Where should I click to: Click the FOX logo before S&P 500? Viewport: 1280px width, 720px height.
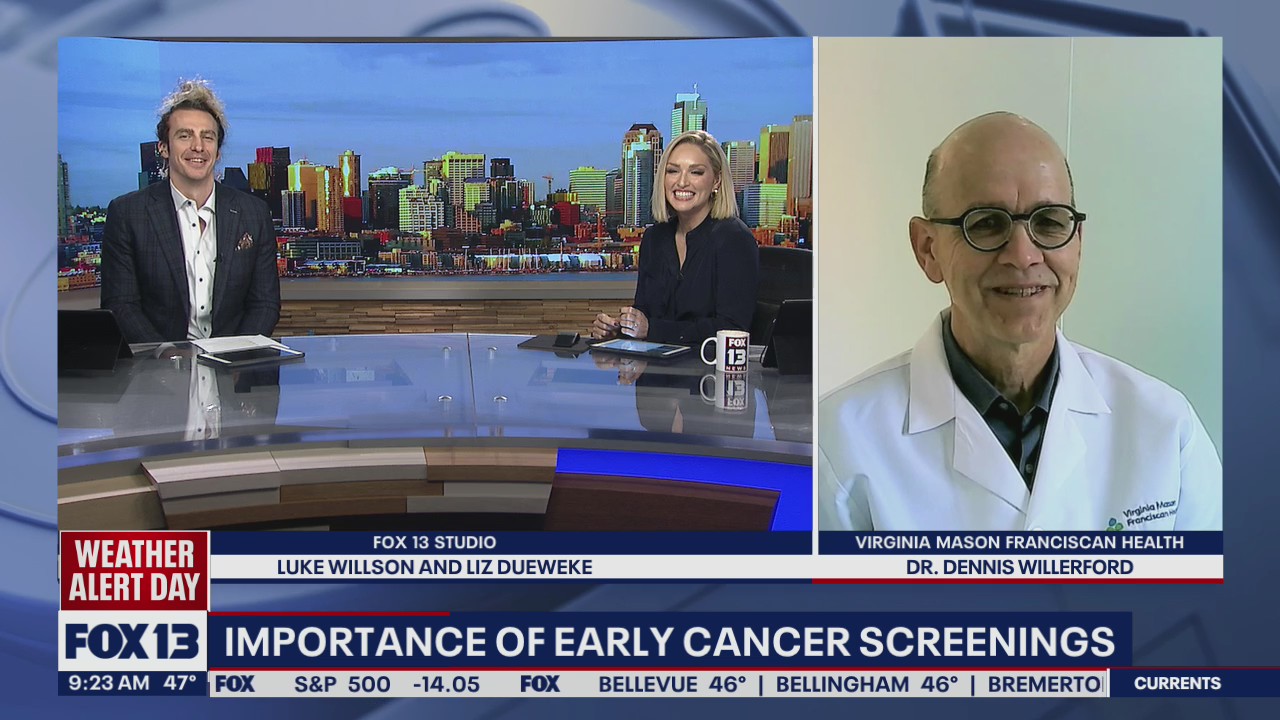236,684
